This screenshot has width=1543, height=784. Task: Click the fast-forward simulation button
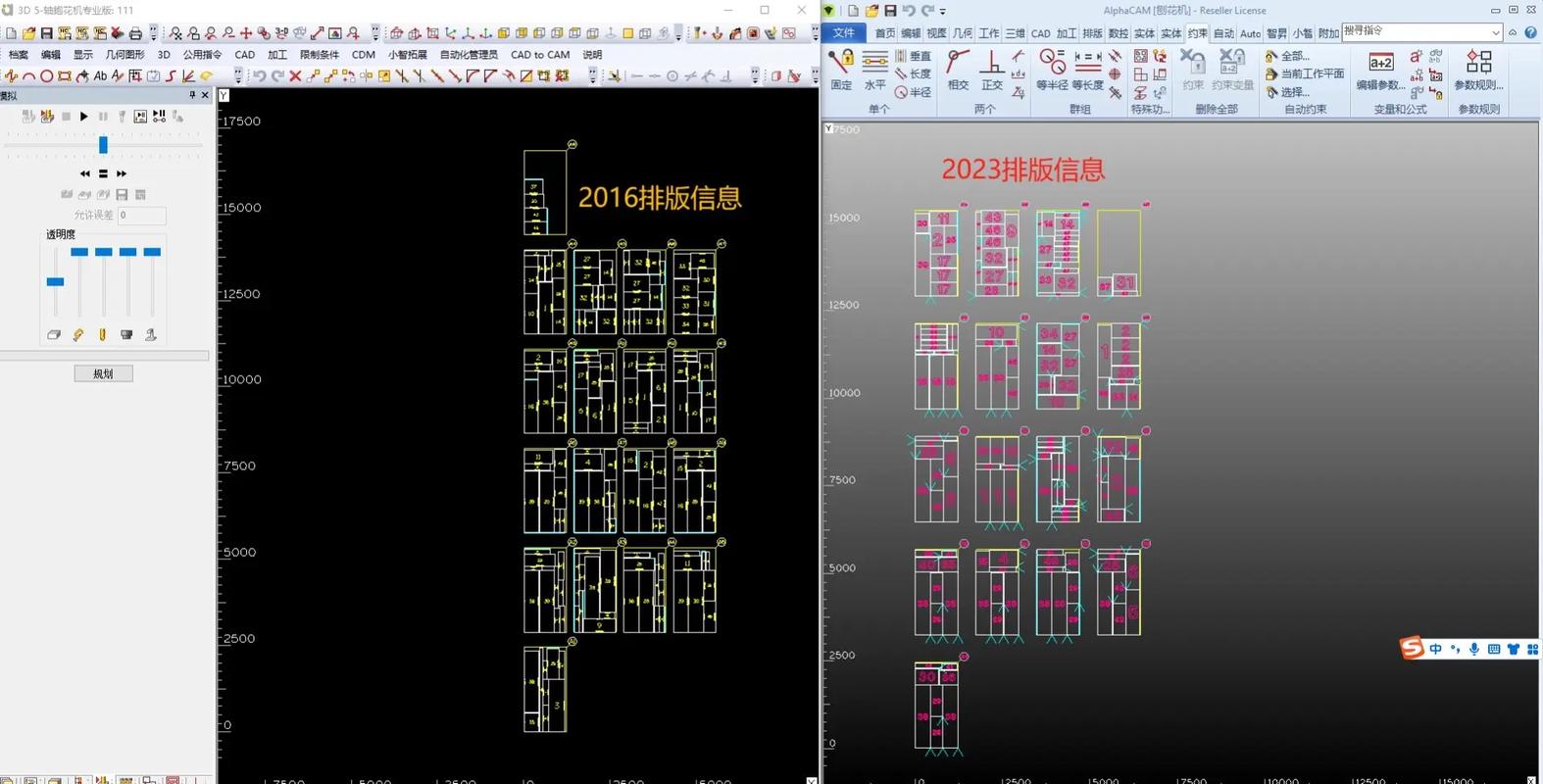pyautogui.click(x=122, y=173)
